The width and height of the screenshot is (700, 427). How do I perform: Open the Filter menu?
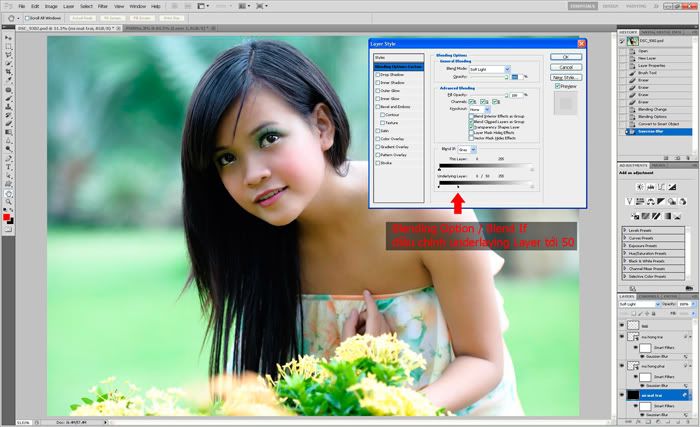103,6
